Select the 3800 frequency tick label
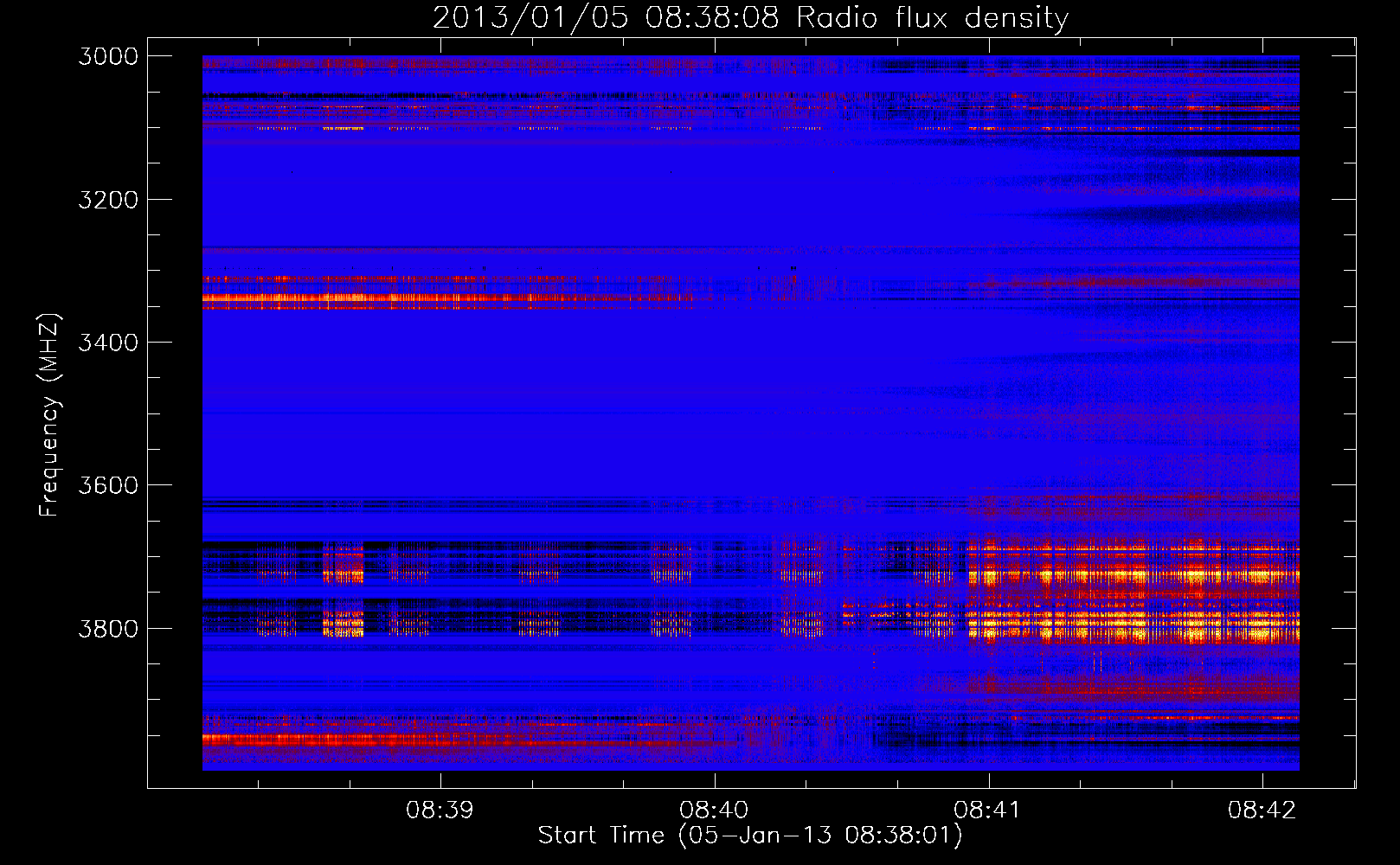Screen dimensions: 1400x865 [108, 628]
